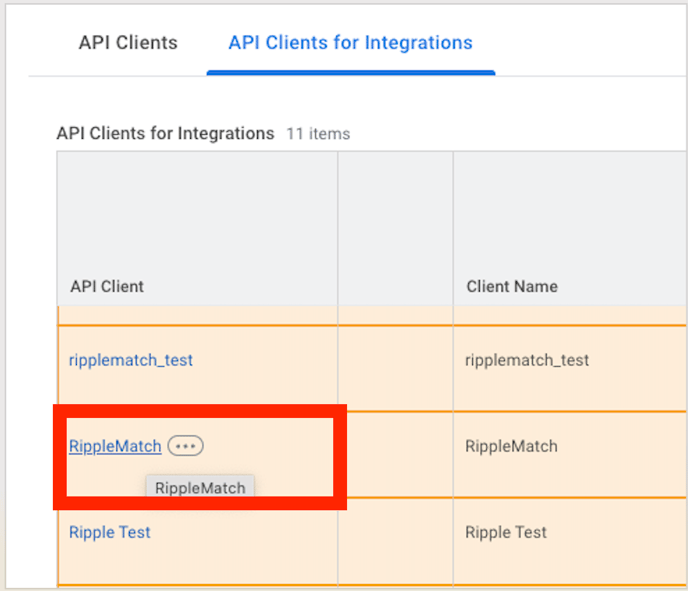Open the RippleMatch API client link
The width and height of the screenshot is (688, 591).
115,446
